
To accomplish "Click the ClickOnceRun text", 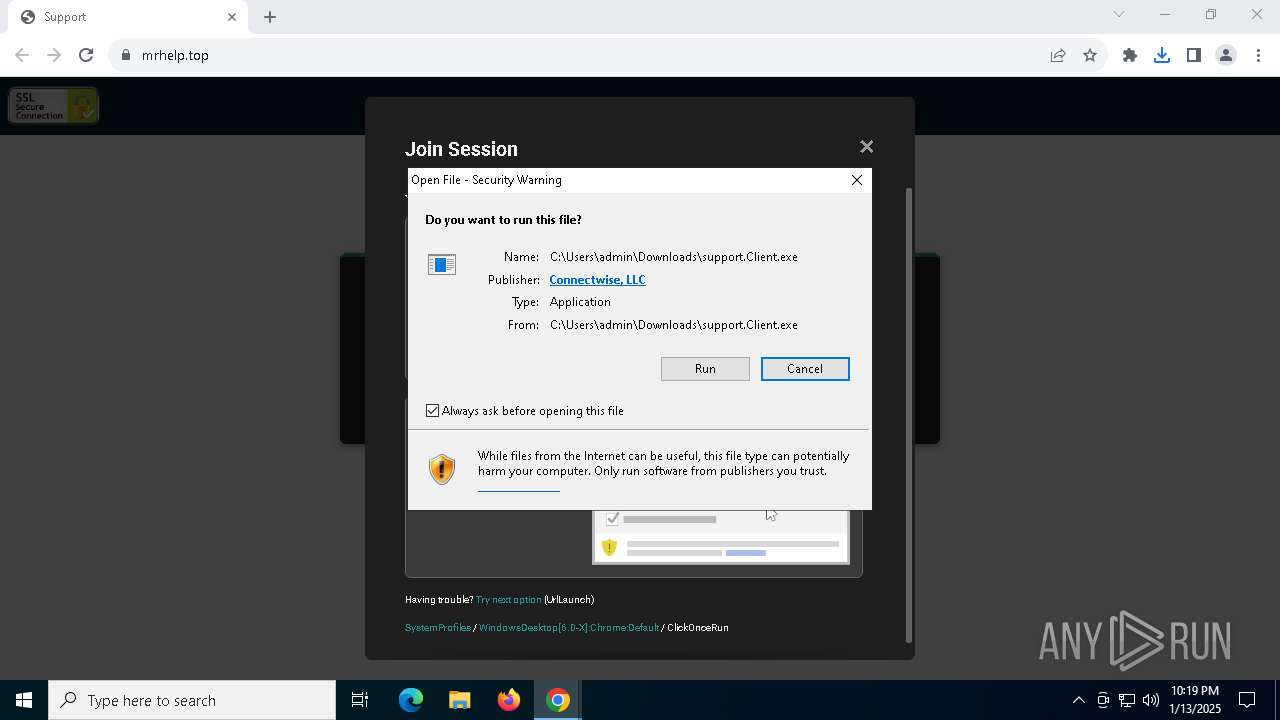I will [x=698, y=628].
